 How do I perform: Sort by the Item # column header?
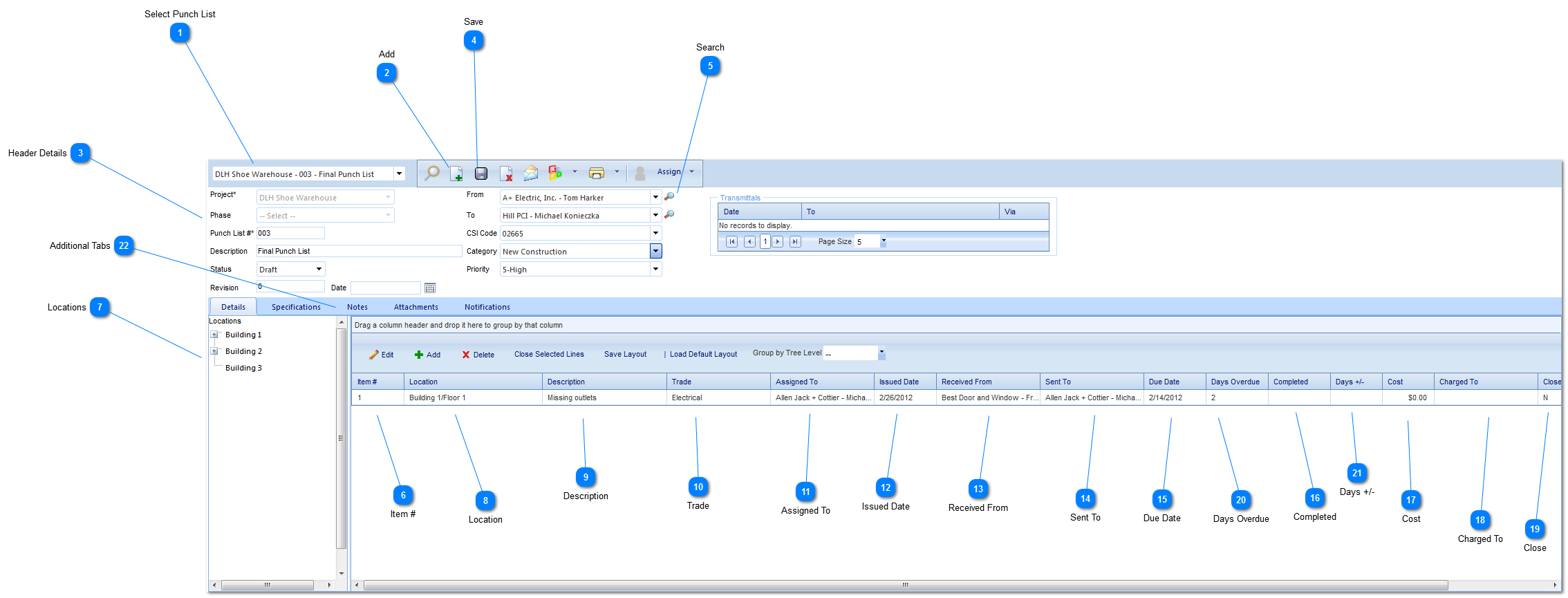pyautogui.click(x=377, y=382)
